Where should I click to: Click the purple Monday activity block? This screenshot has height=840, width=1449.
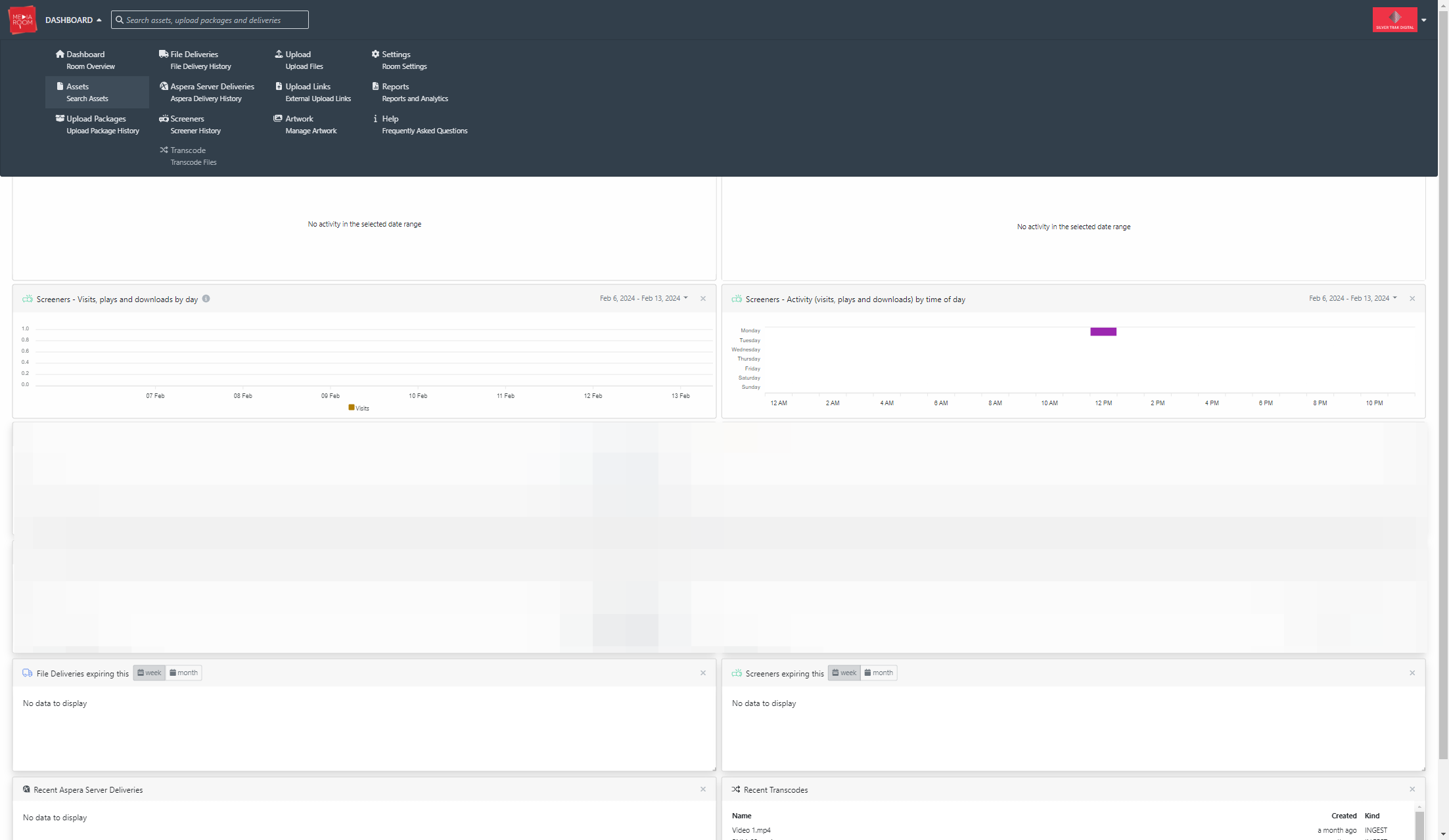[1103, 332]
